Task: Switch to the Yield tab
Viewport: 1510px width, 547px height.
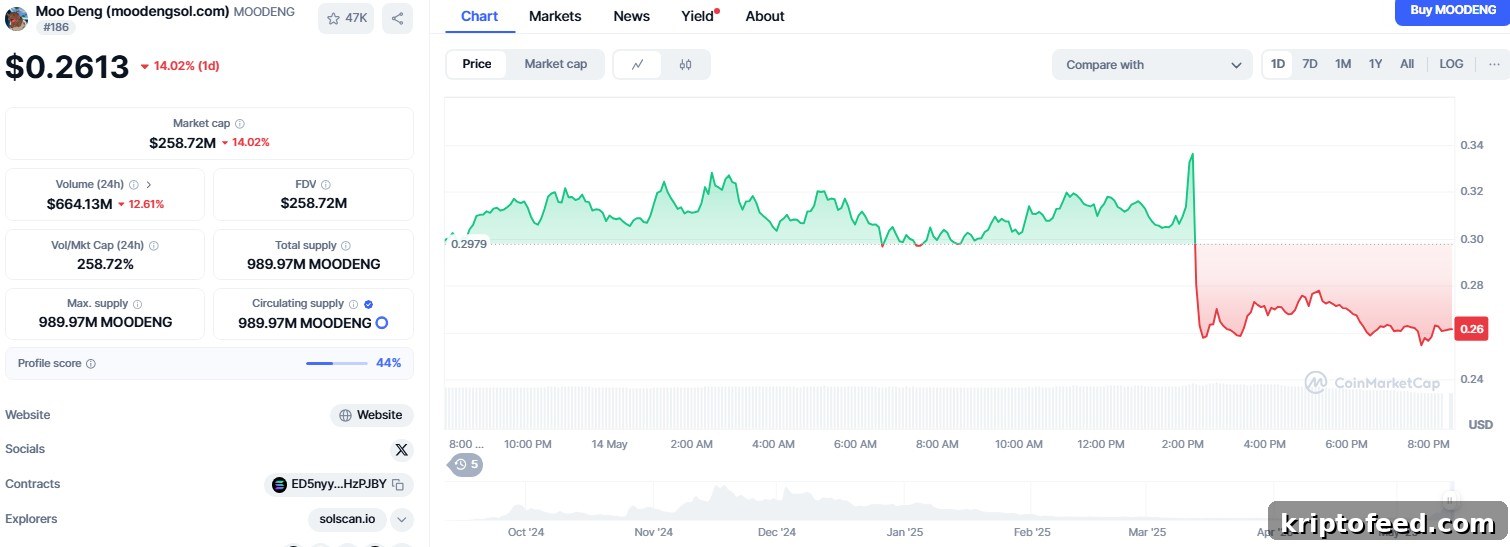Action: click(x=698, y=16)
